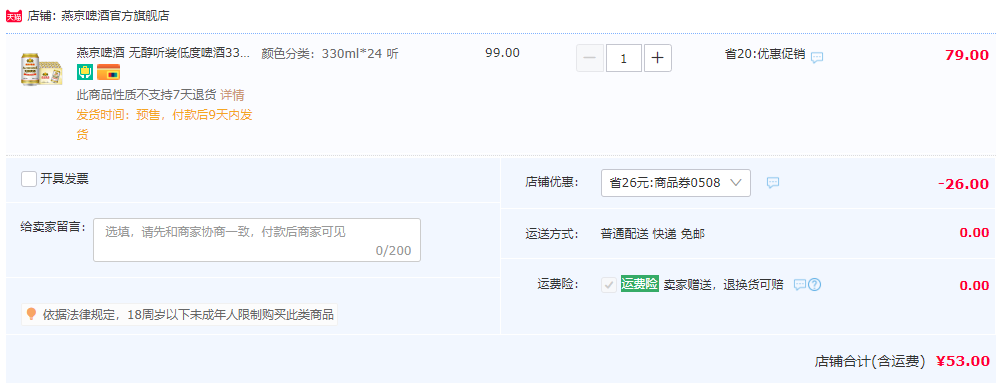The height and width of the screenshot is (383, 998).
Task: Click the 发货时间：预售 shipping time notice
Action: 165,125
